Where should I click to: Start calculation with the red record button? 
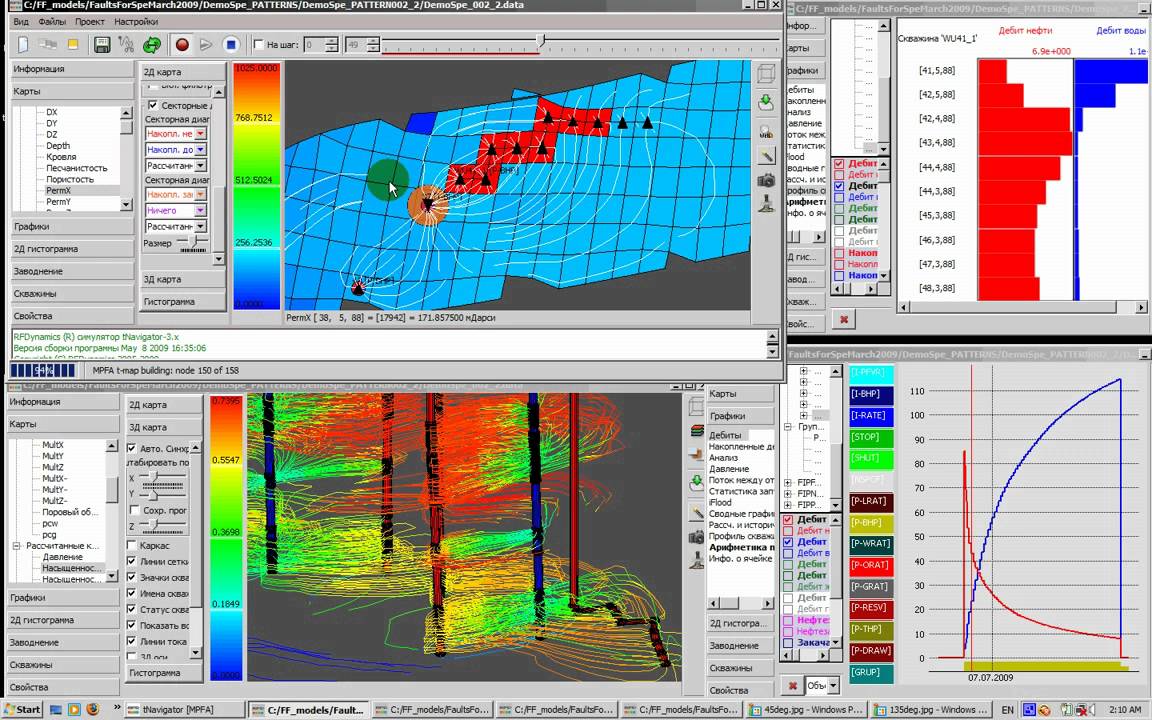[182, 45]
